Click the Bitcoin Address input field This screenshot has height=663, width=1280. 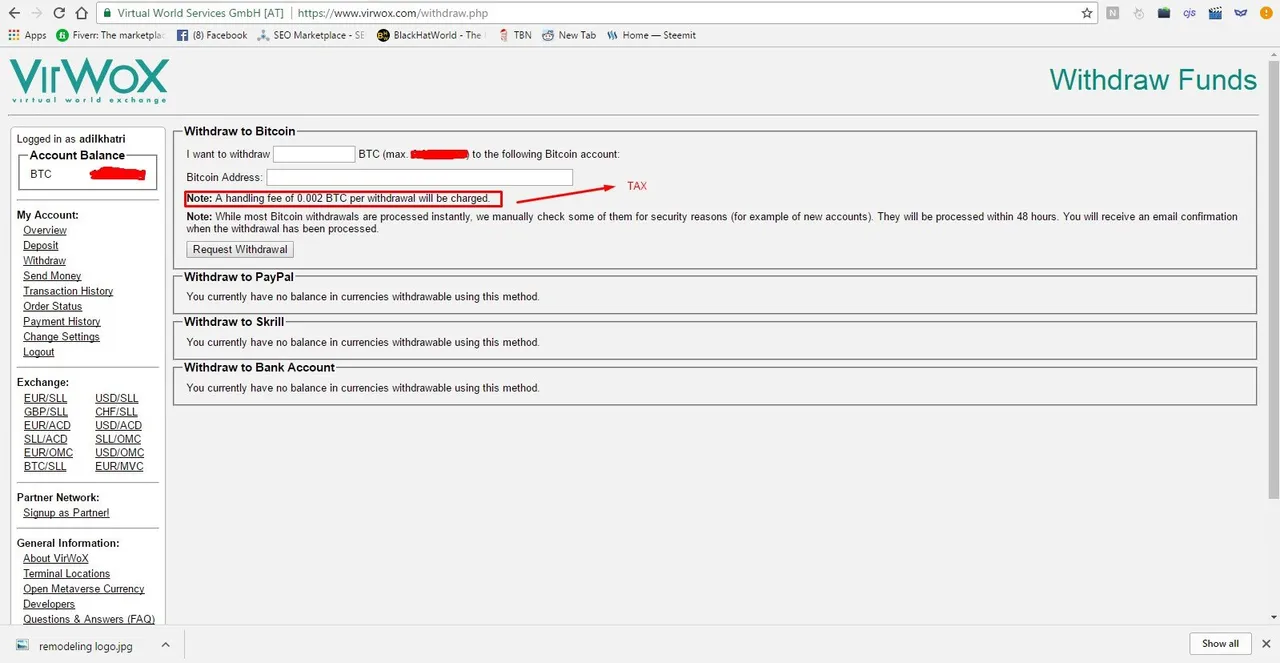[420, 177]
